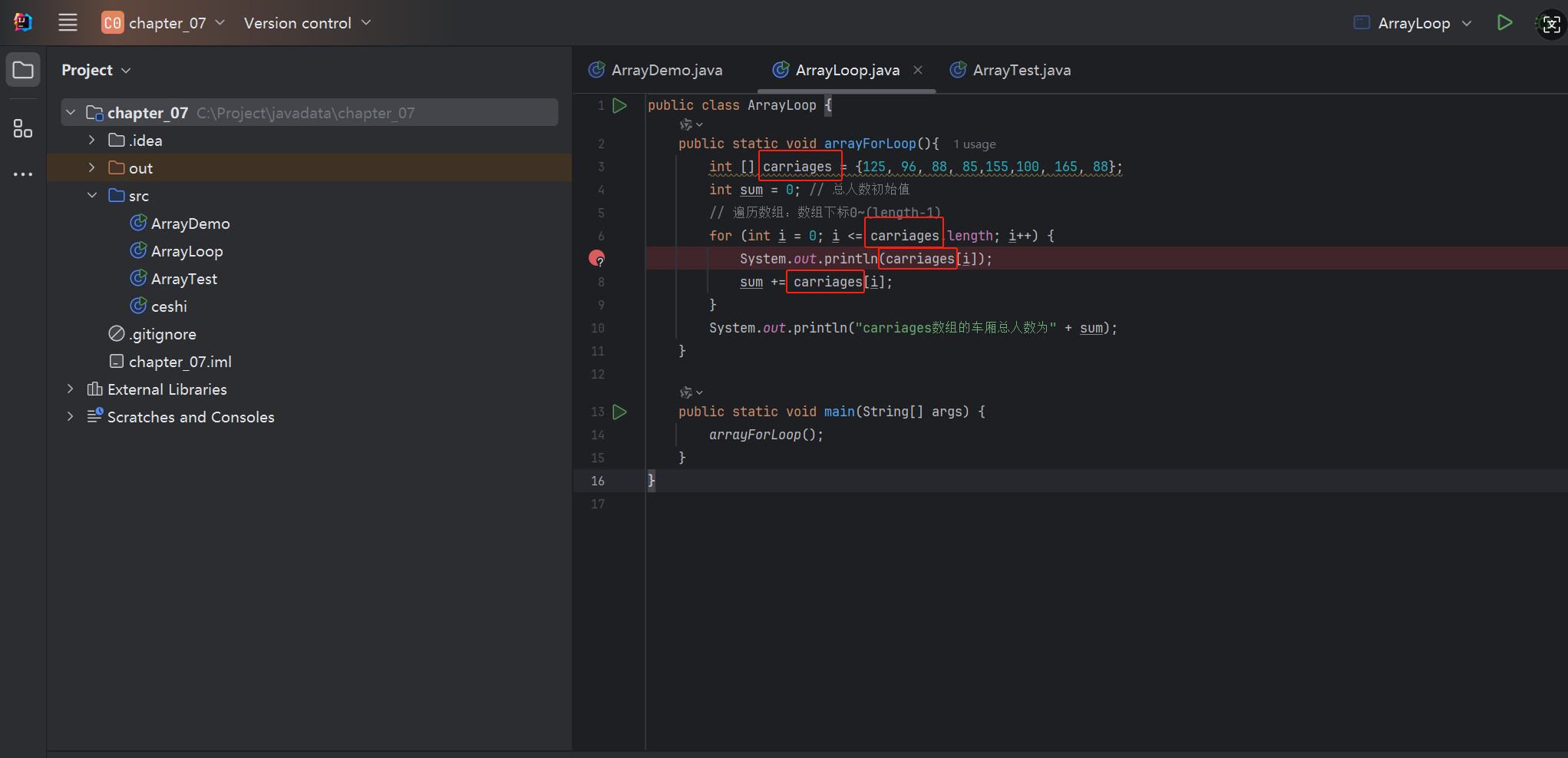Click the IntelliJ logo icon in the title bar
Image resolution: width=1568 pixels, height=758 pixels.
point(23,23)
